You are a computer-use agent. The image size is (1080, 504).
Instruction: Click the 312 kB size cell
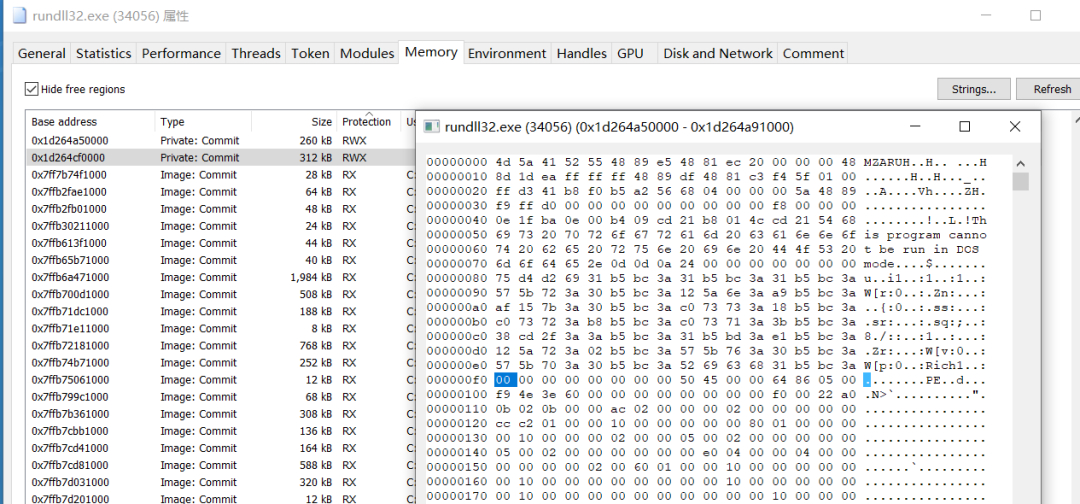[x=317, y=158]
